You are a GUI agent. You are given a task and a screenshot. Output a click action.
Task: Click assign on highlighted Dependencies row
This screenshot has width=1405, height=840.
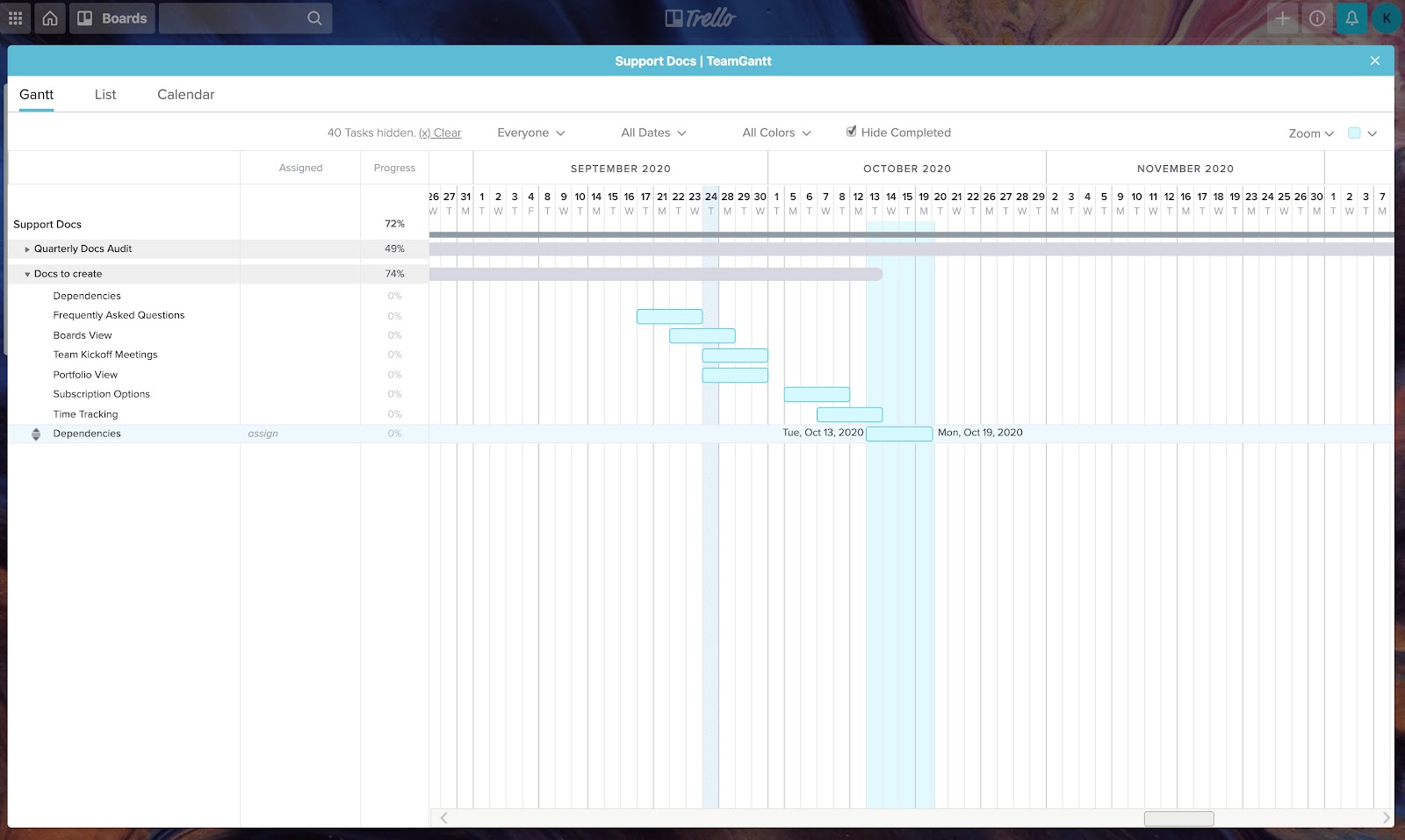[x=263, y=434]
